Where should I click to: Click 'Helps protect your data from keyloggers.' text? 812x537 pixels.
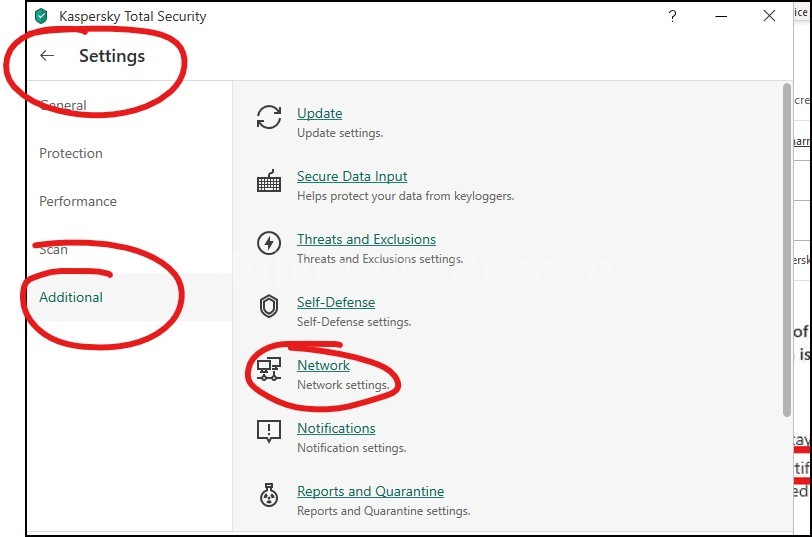(x=405, y=196)
